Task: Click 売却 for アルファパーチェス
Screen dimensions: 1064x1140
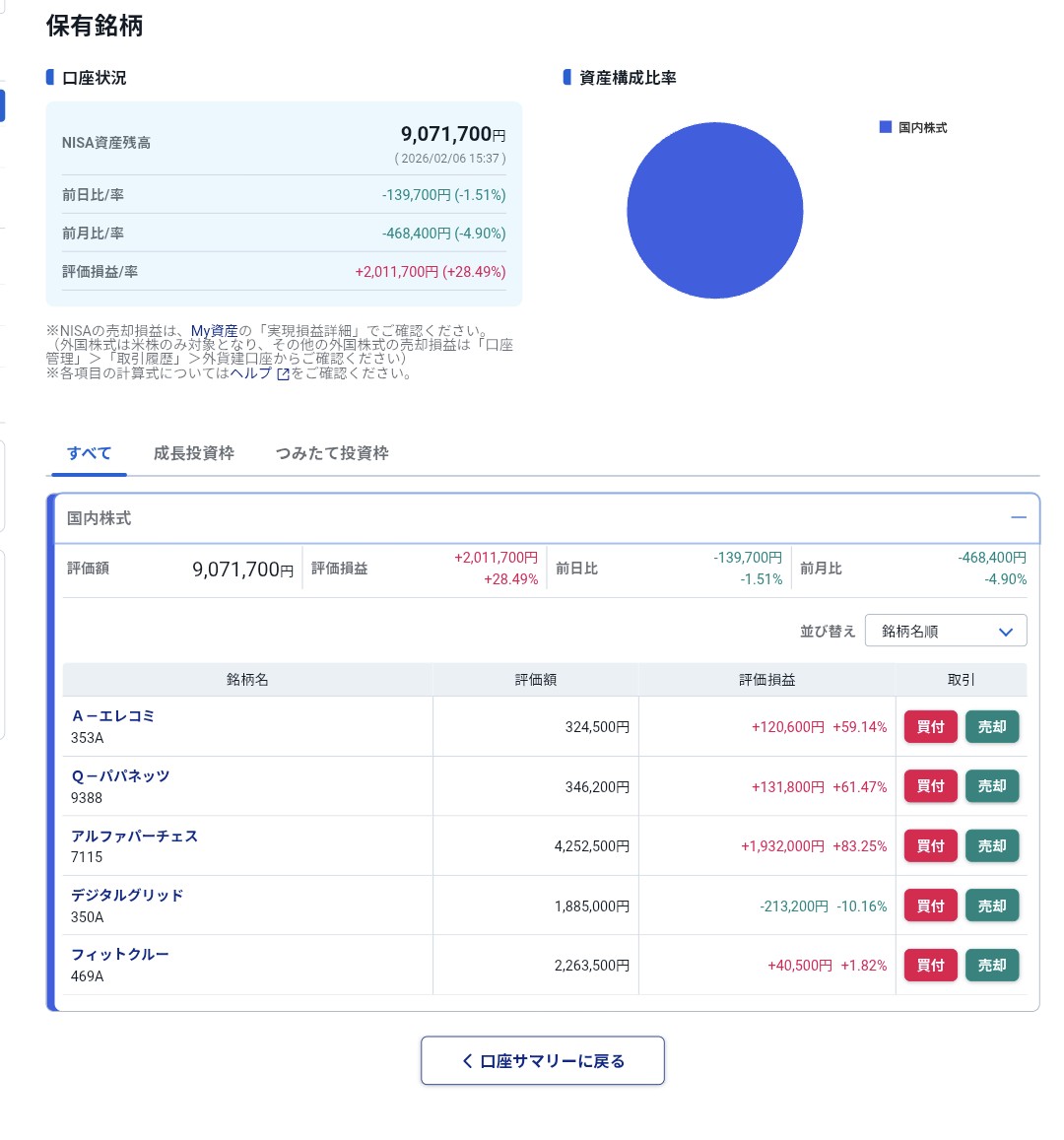Action: (x=992, y=845)
